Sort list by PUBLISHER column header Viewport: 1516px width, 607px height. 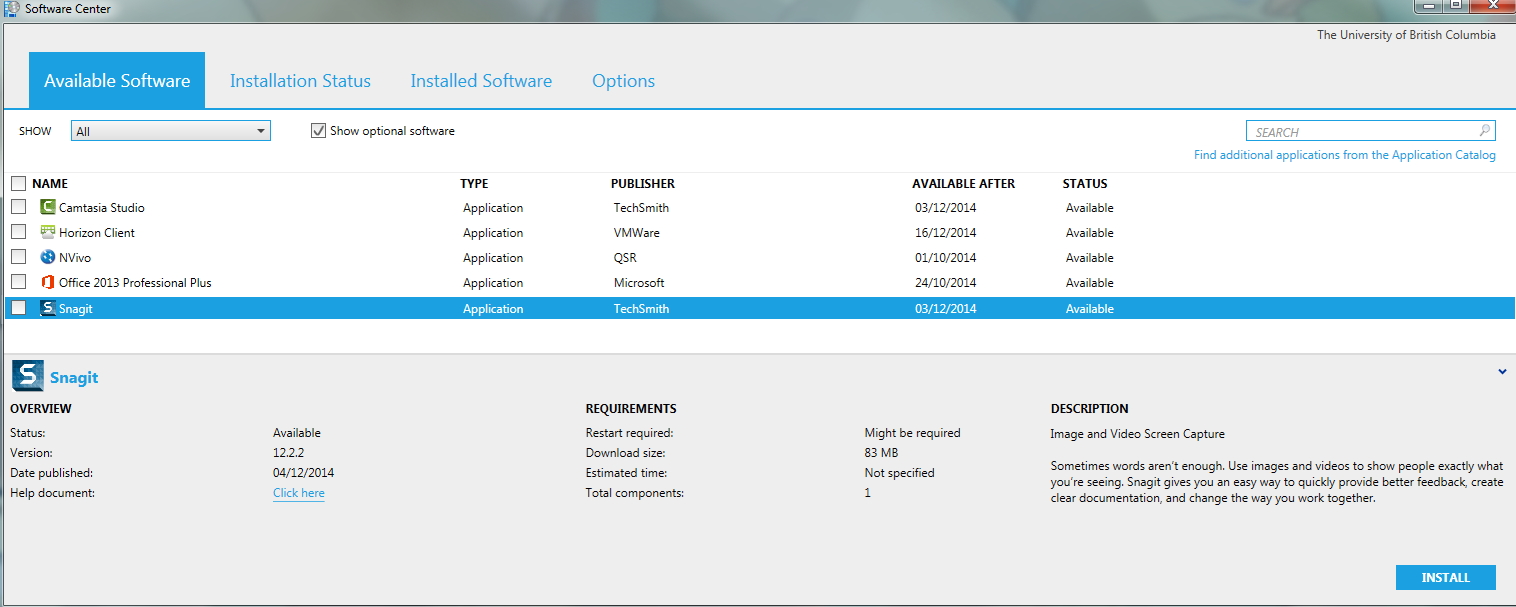[x=643, y=184]
